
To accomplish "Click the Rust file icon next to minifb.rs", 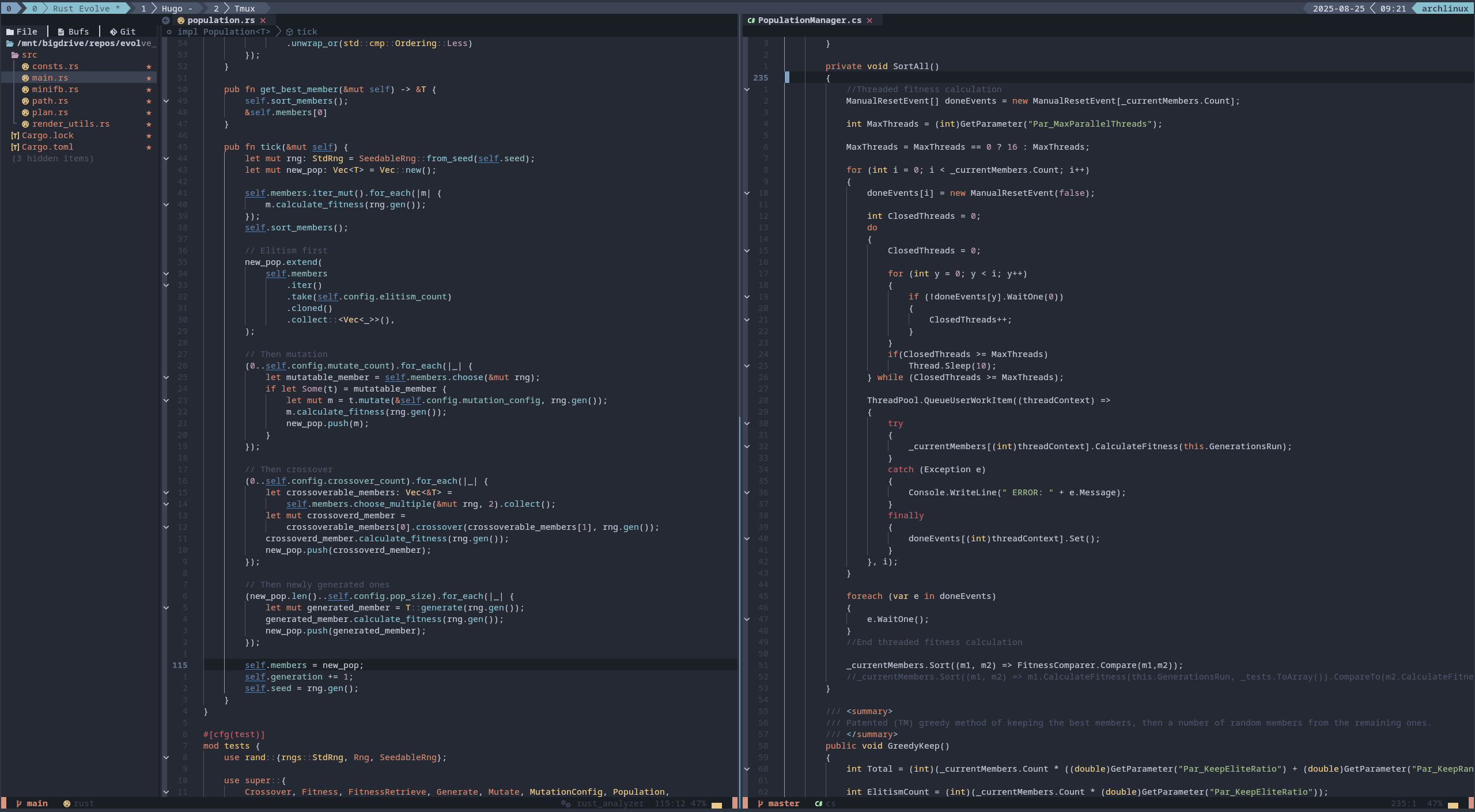I will tap(25, 89).
